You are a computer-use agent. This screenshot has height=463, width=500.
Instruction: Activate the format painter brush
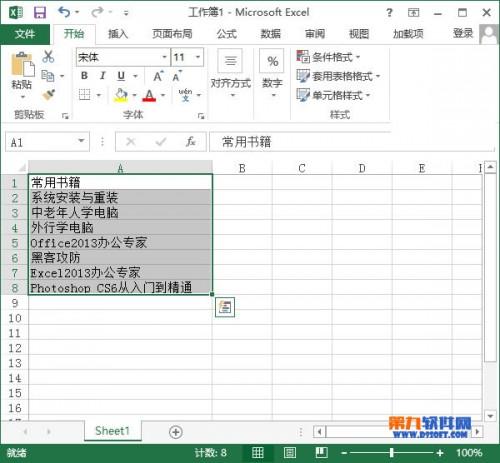pos(49,95)
